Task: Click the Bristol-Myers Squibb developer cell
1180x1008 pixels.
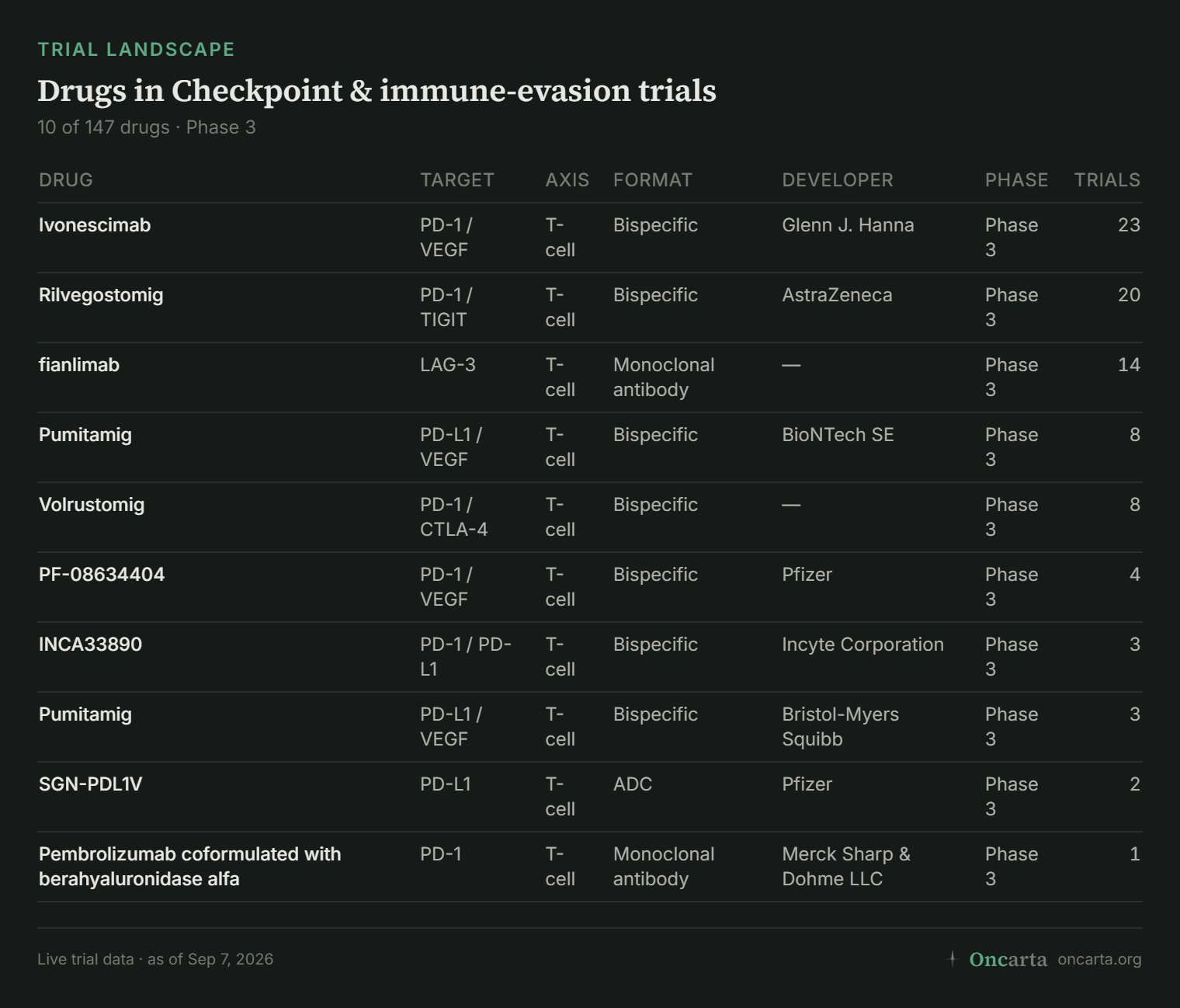Action: click(840, 727)
